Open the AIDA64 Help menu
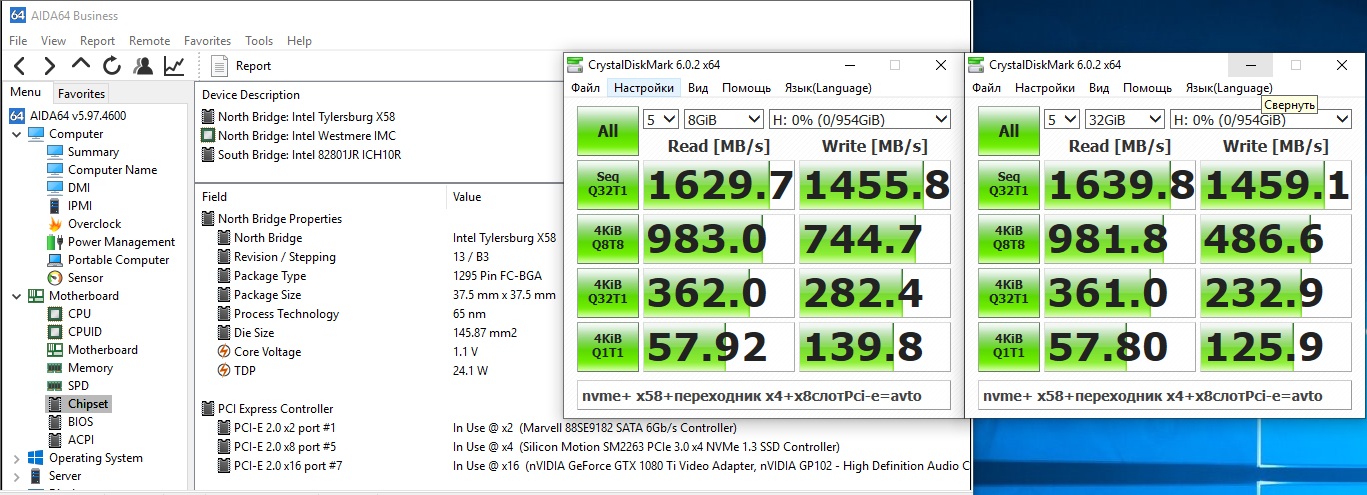Image resolution: width=1367 pixels, height=495 pixels. [x=299, y=41]
